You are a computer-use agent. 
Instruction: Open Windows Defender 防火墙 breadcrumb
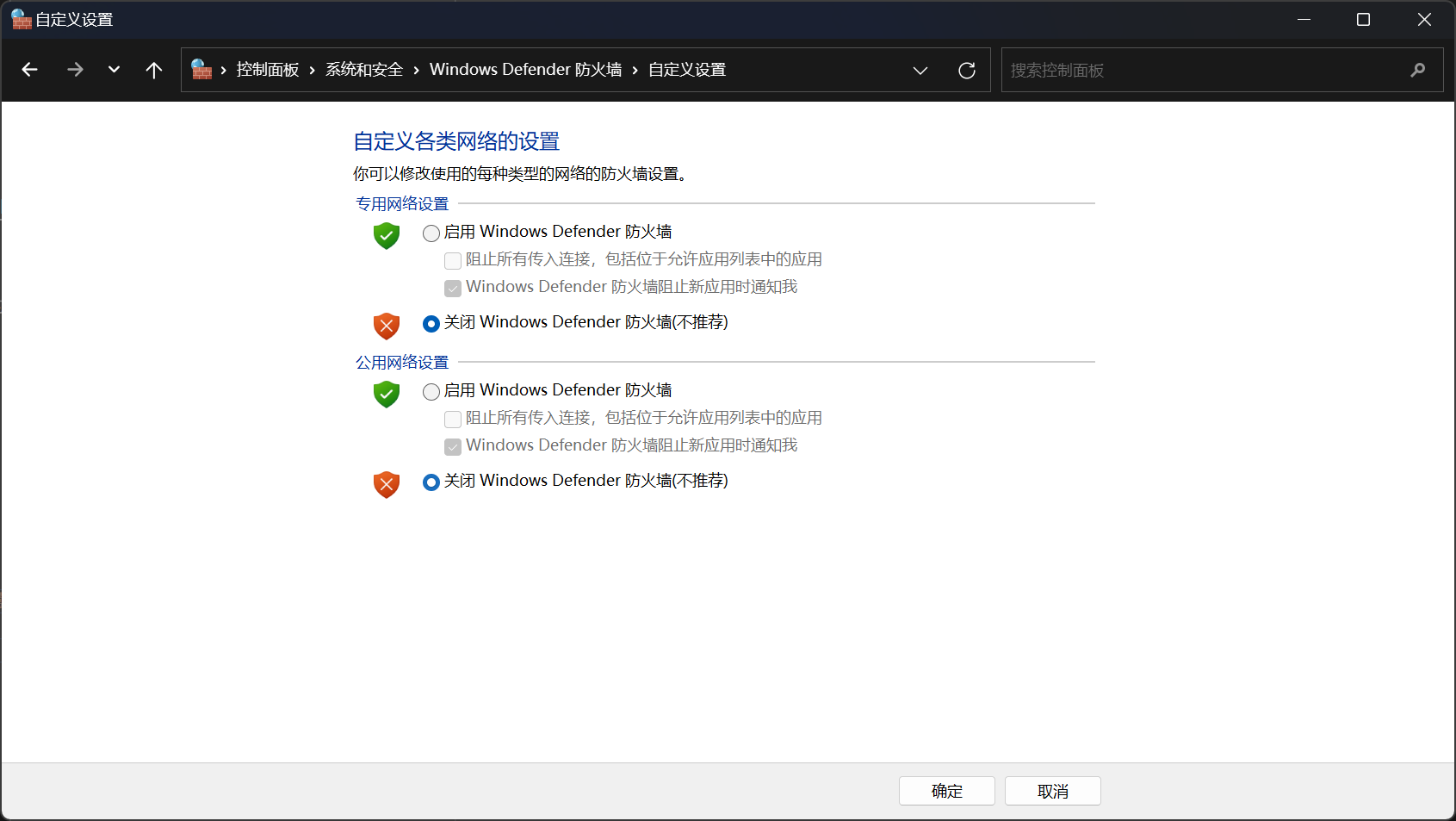pos(525,70)
